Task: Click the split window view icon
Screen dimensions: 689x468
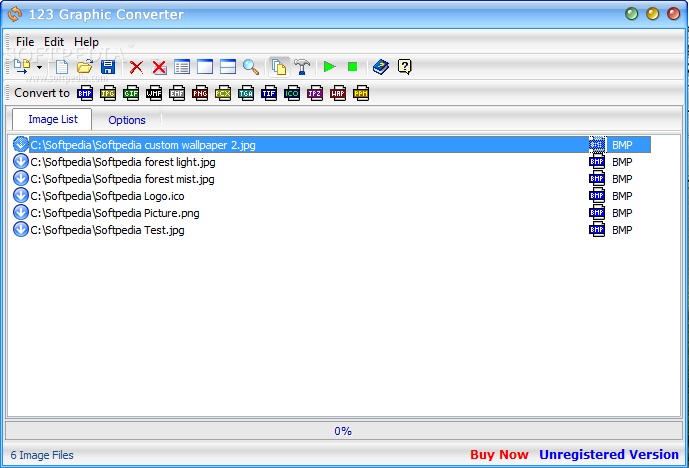Action: pyautogui.click(x=228, y=67)
